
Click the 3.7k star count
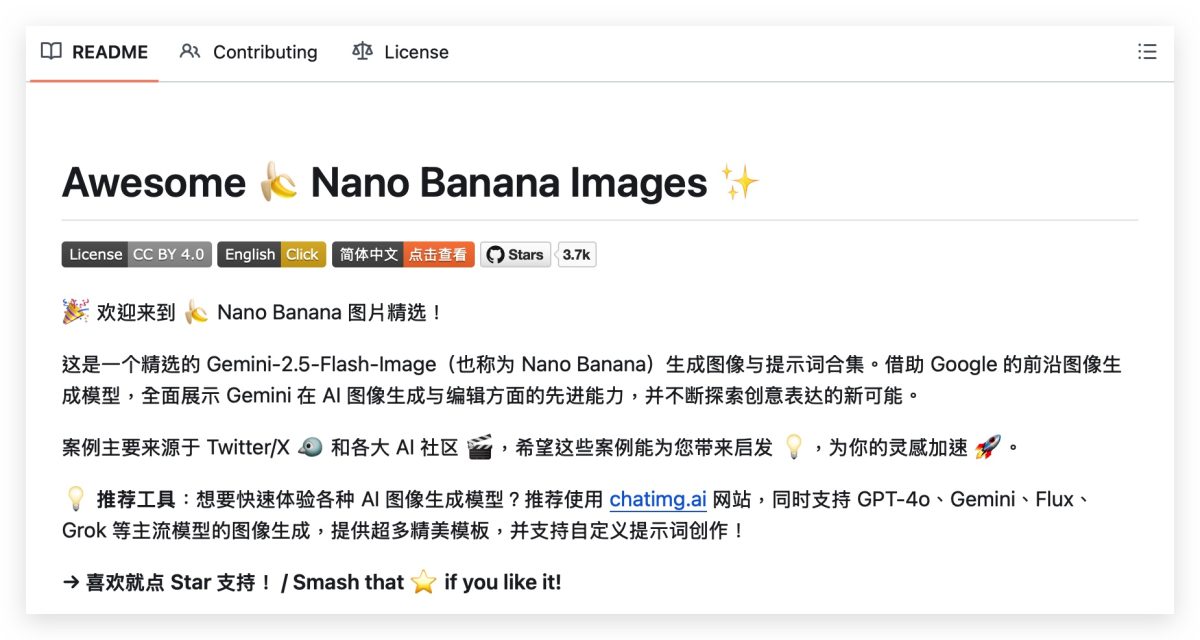pyautogui.click(x=576, y=254)
